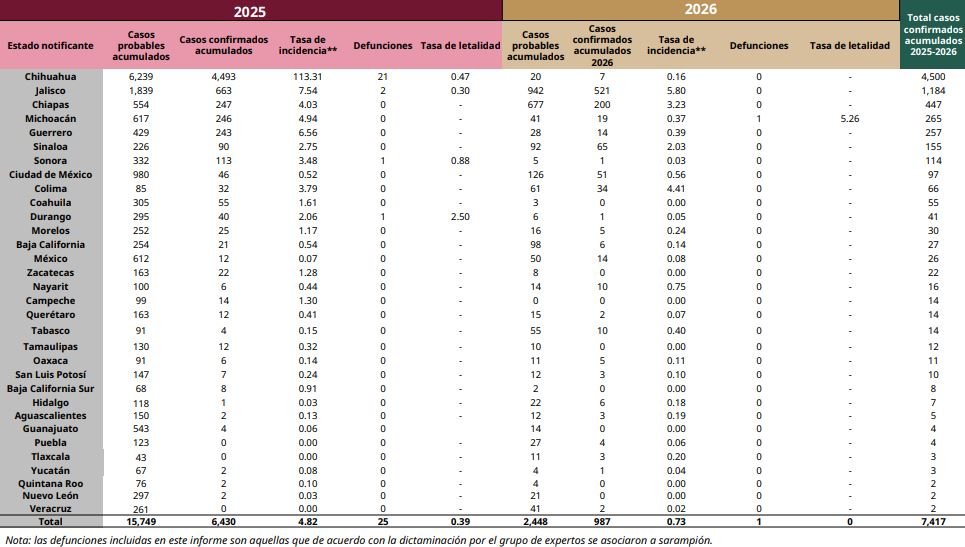965x547 pixels.
Task: Click the Baja California Sur row label
Action: coord(51,388)
